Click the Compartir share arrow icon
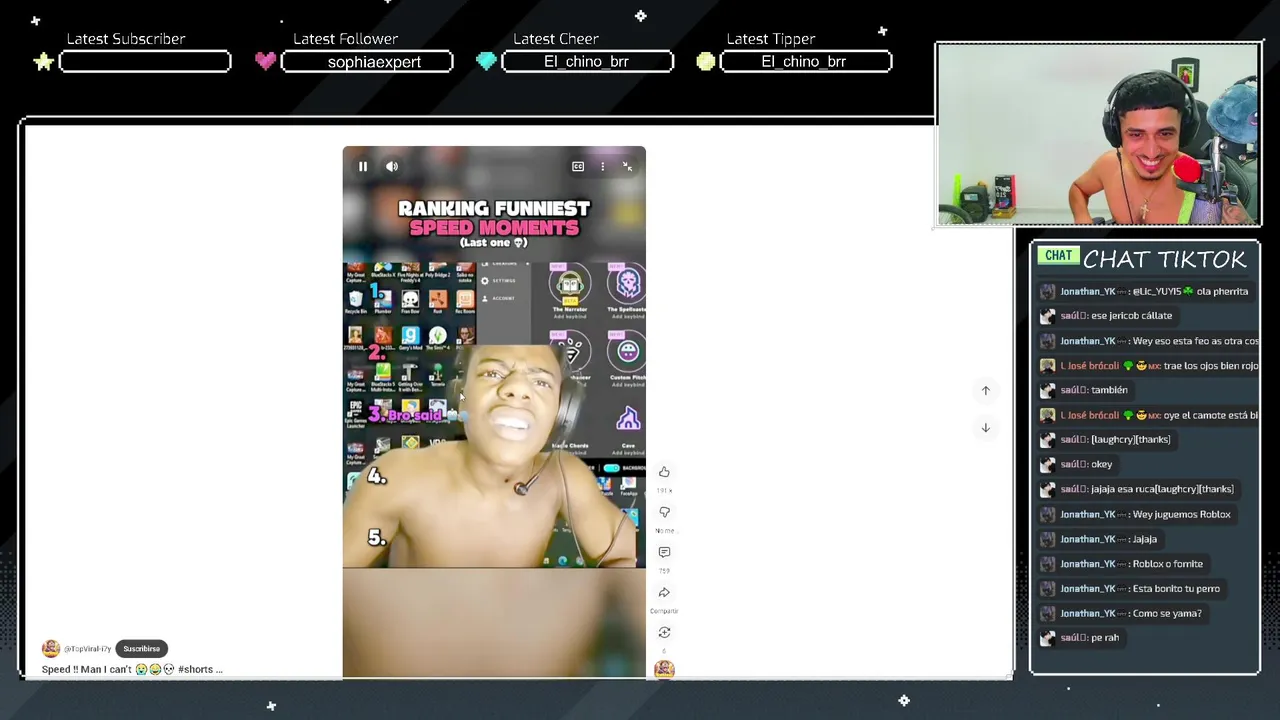1280x720 pixels. click(664, 592)
